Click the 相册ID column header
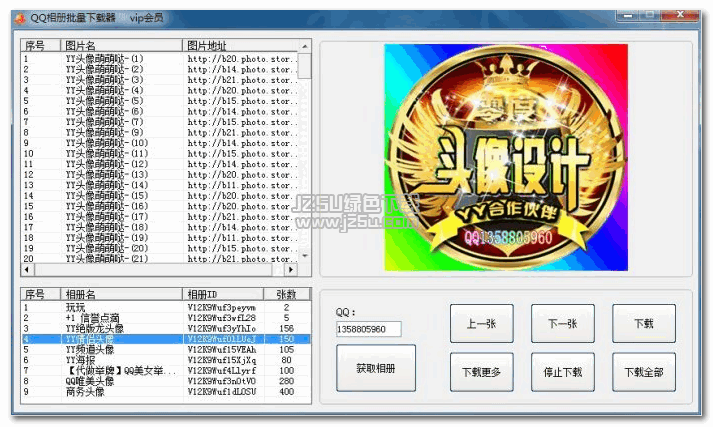 [x=223, y=294]
